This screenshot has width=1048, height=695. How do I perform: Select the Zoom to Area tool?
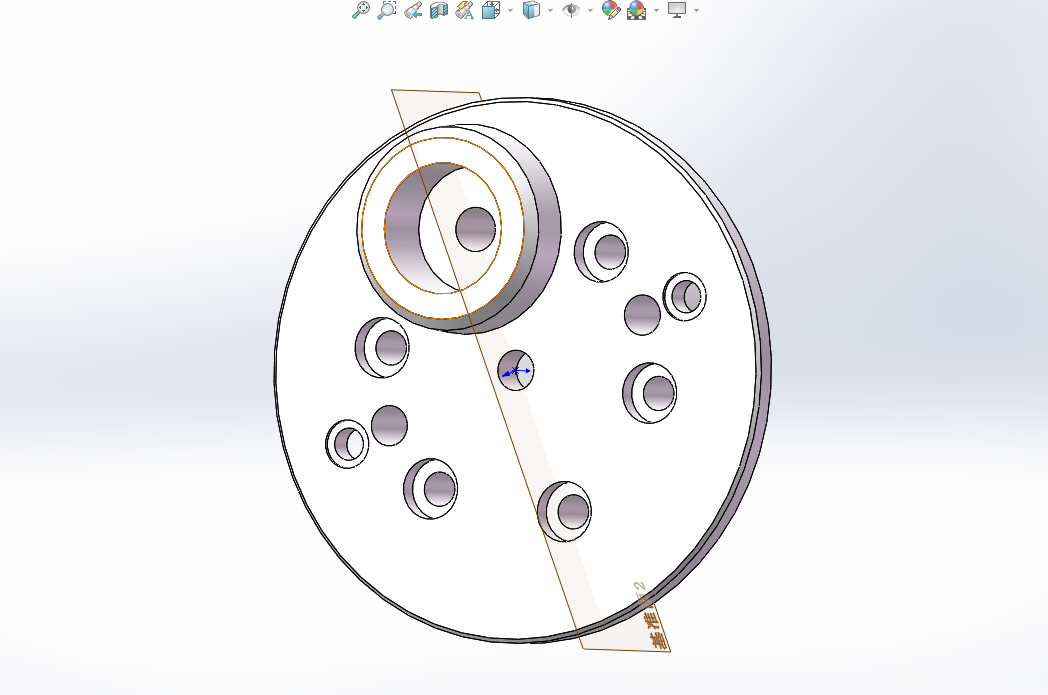(x=386, y=10)
